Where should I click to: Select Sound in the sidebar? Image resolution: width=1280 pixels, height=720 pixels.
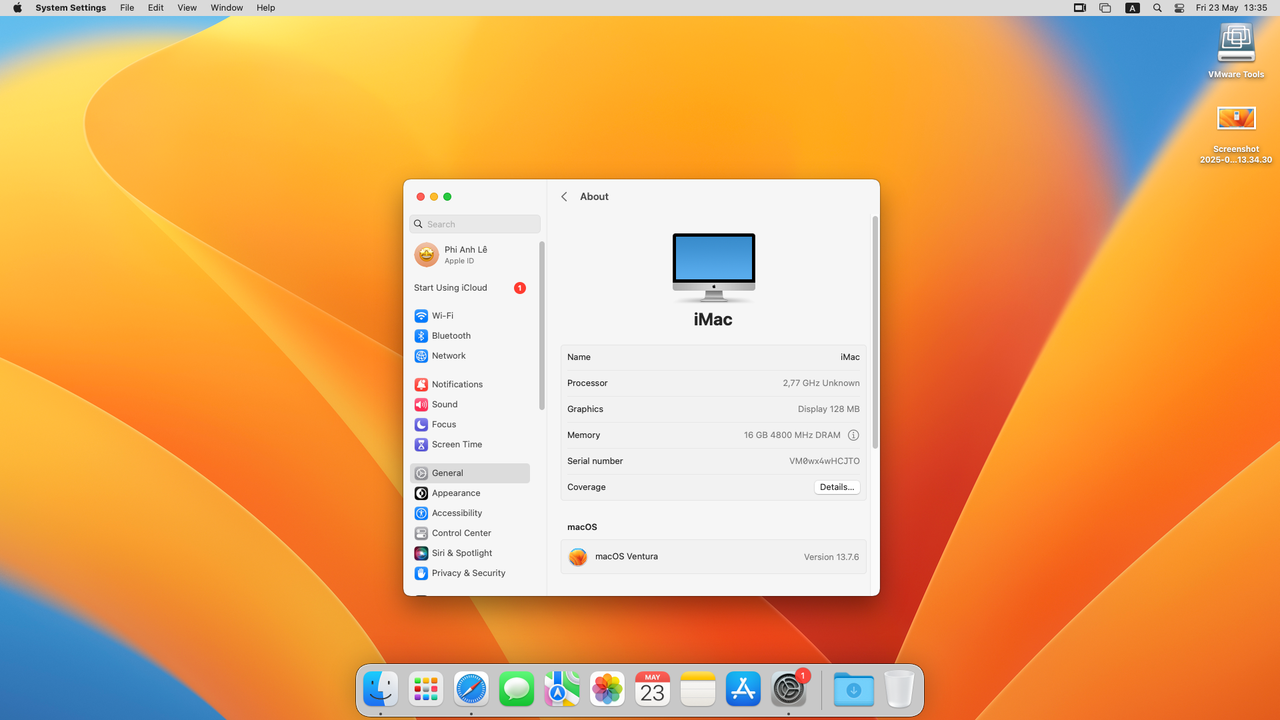[x=470, y=404]
